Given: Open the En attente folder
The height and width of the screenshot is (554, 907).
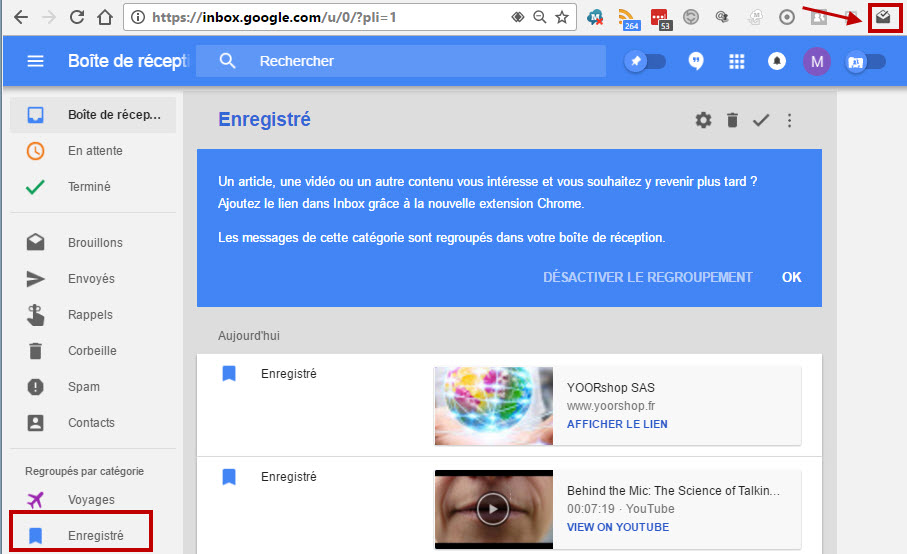Looking at the screenshot, I should [93, 151].
